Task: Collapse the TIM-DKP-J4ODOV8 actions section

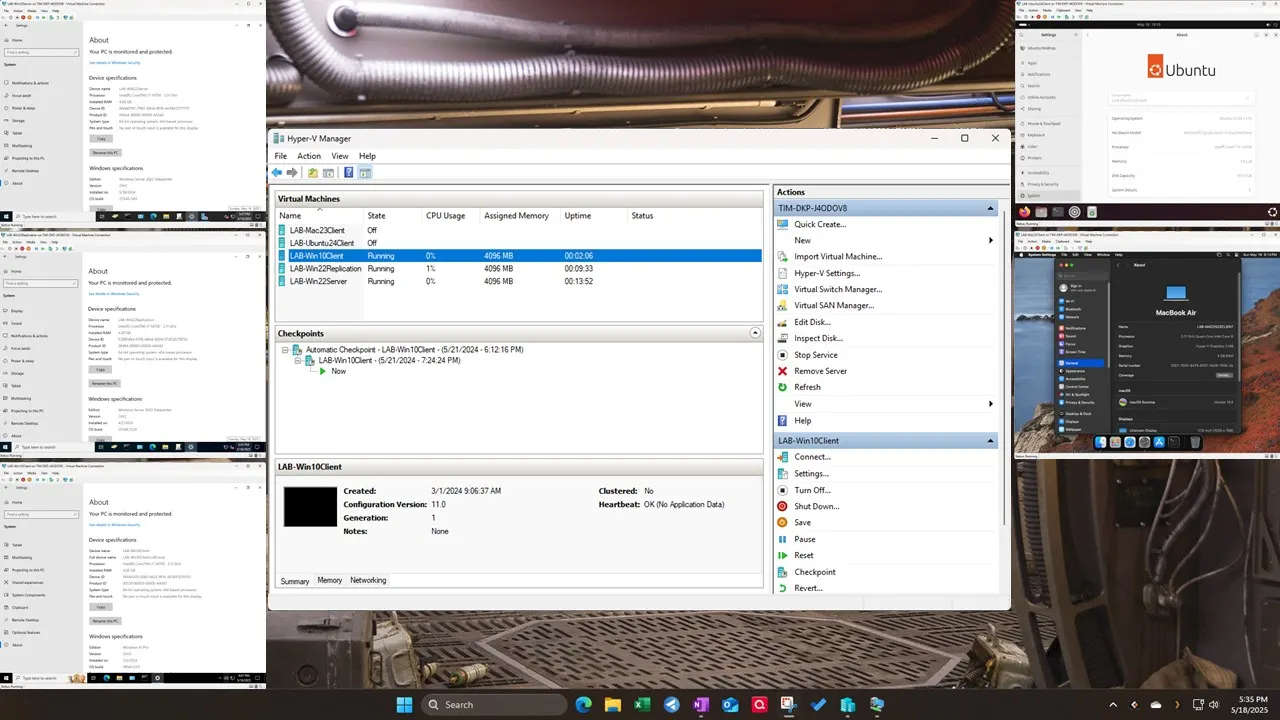Action: tap(990, 207)
